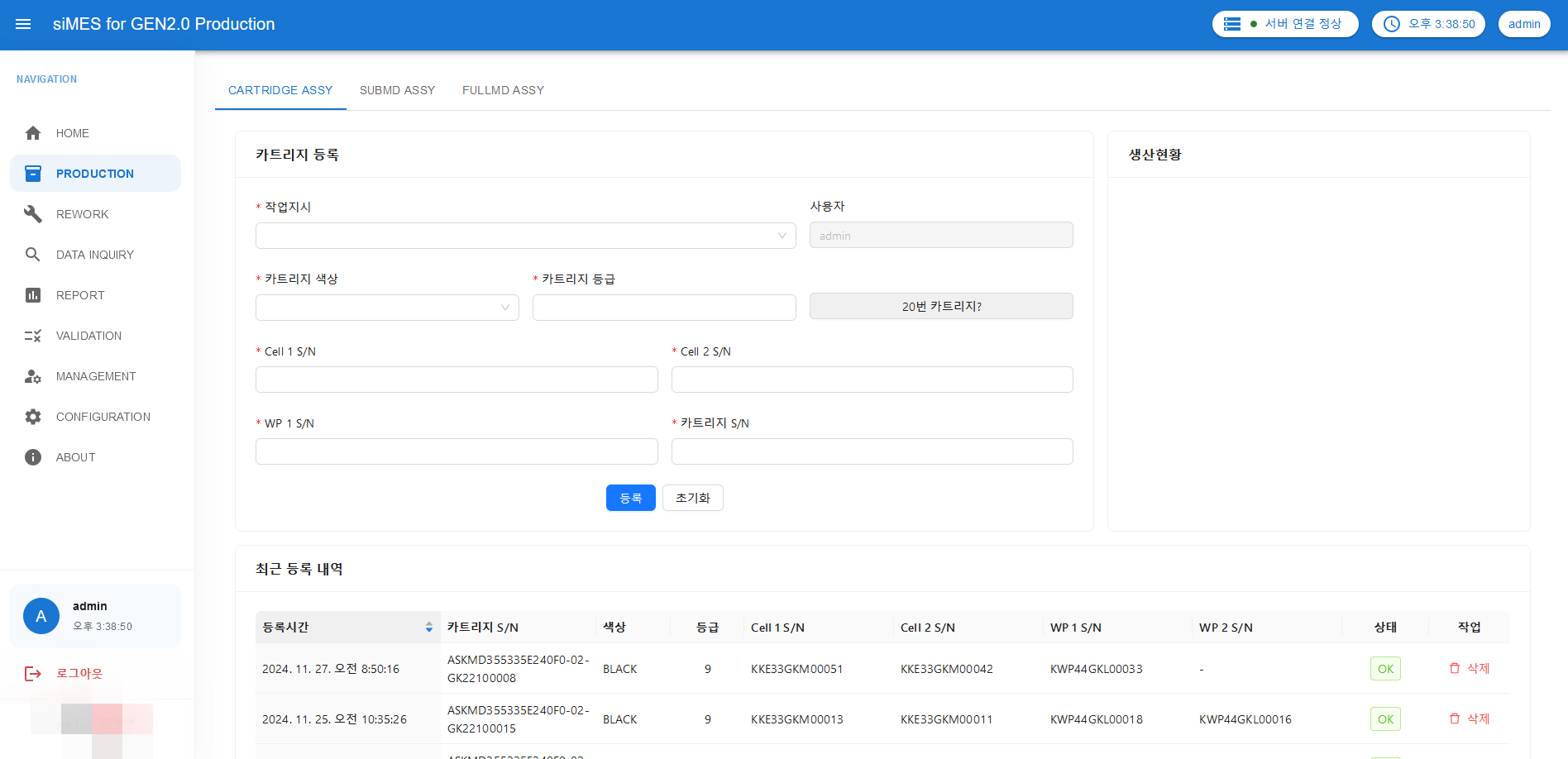
Task: Click the '20번 카트리지?' button
Action: coord(941,306)
